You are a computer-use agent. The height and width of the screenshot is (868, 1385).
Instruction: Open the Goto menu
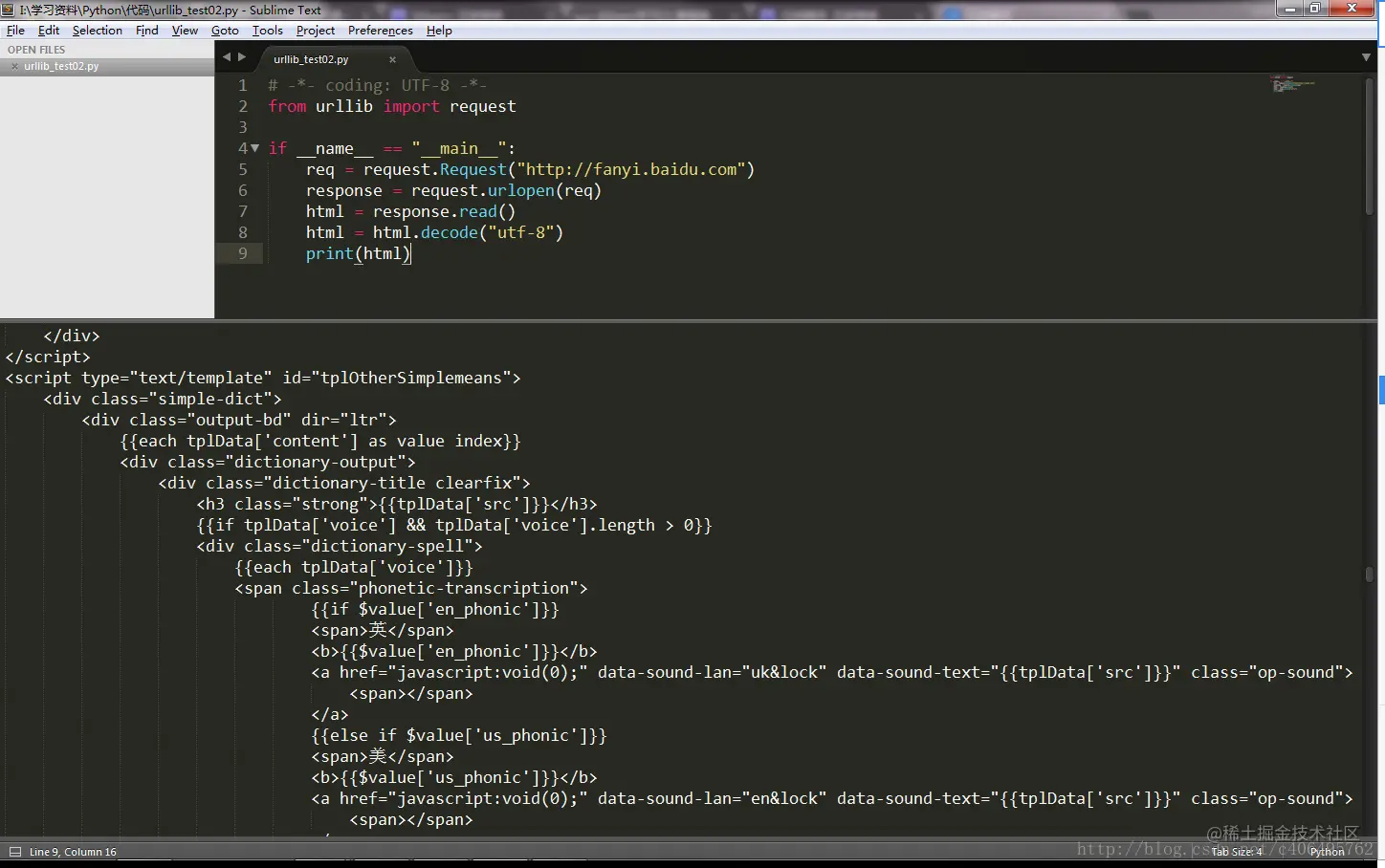pos(225,31)
